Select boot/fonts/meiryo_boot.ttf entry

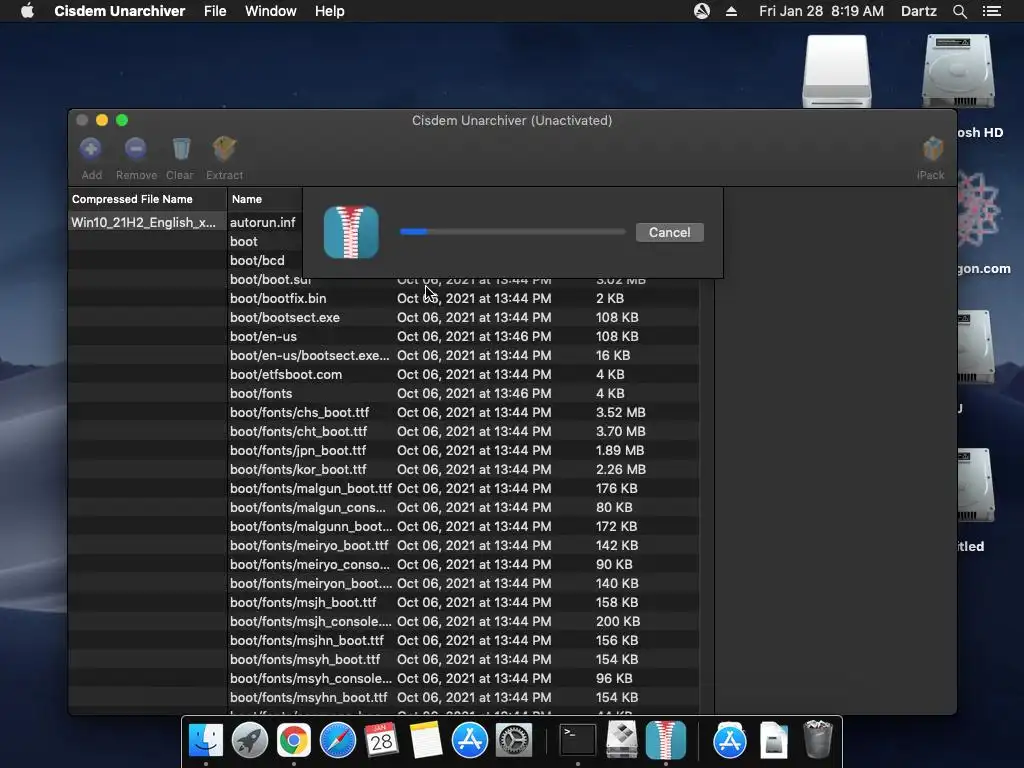pyautogui.click(x=464, y=545)
